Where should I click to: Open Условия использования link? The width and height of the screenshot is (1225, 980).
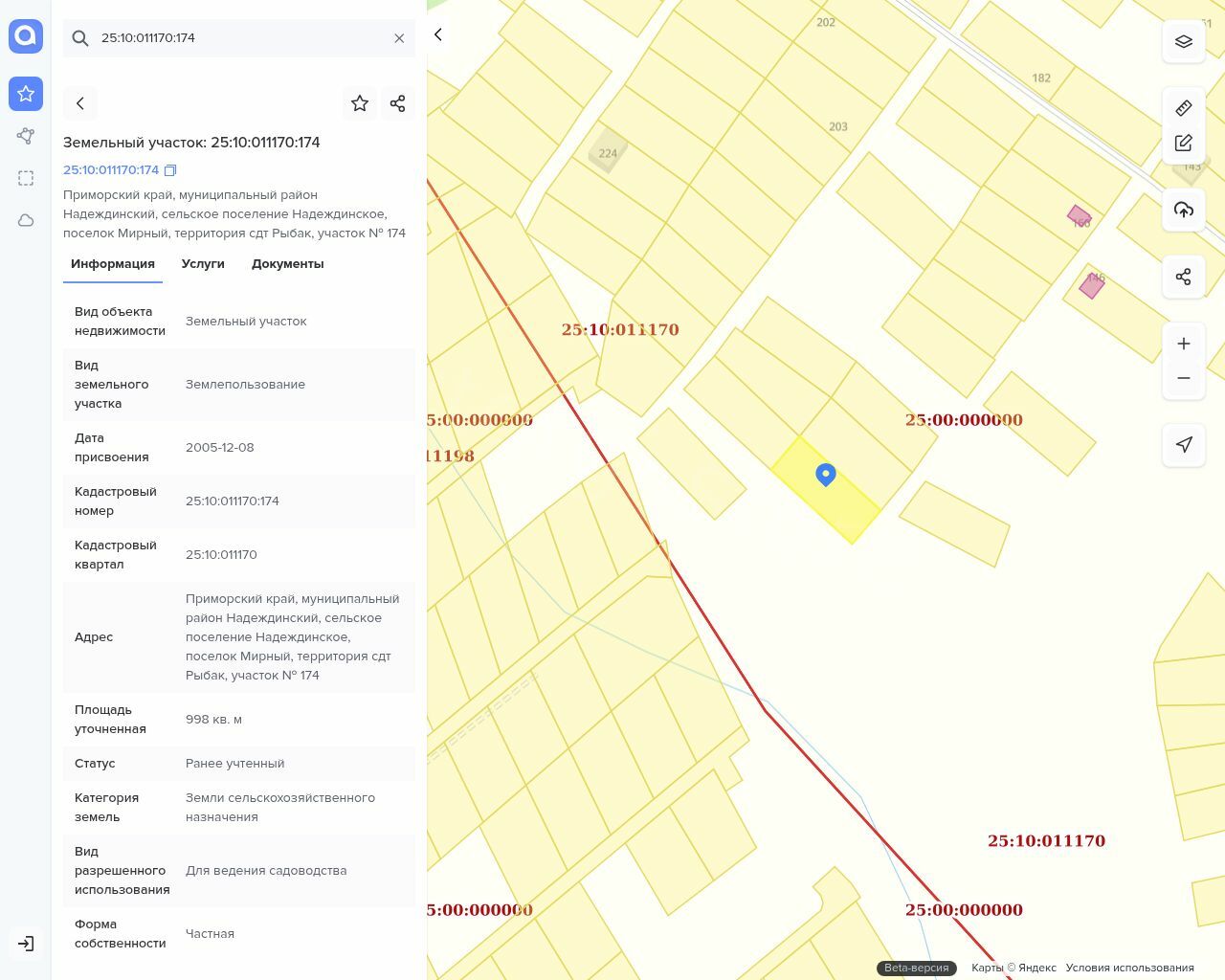point(1129,968)
